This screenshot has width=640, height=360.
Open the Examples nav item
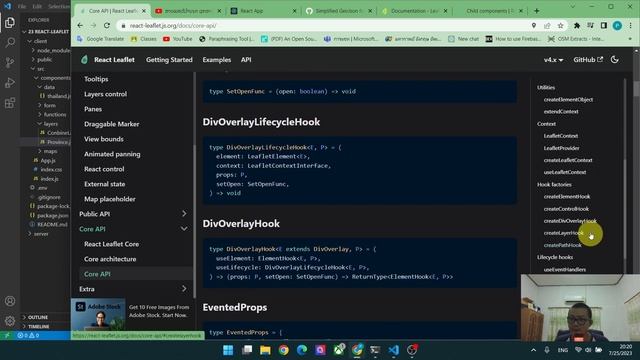217,60
